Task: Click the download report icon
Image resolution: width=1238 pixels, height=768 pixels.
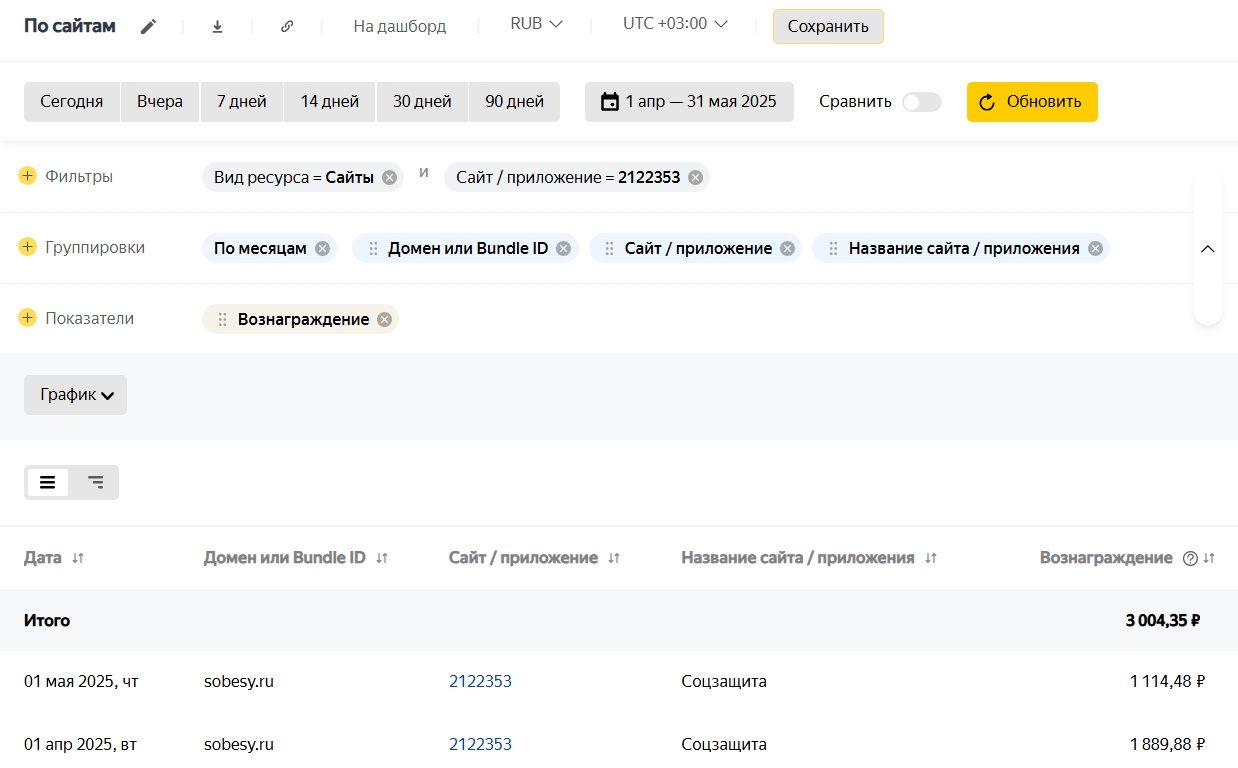Action: pos(218,27)
